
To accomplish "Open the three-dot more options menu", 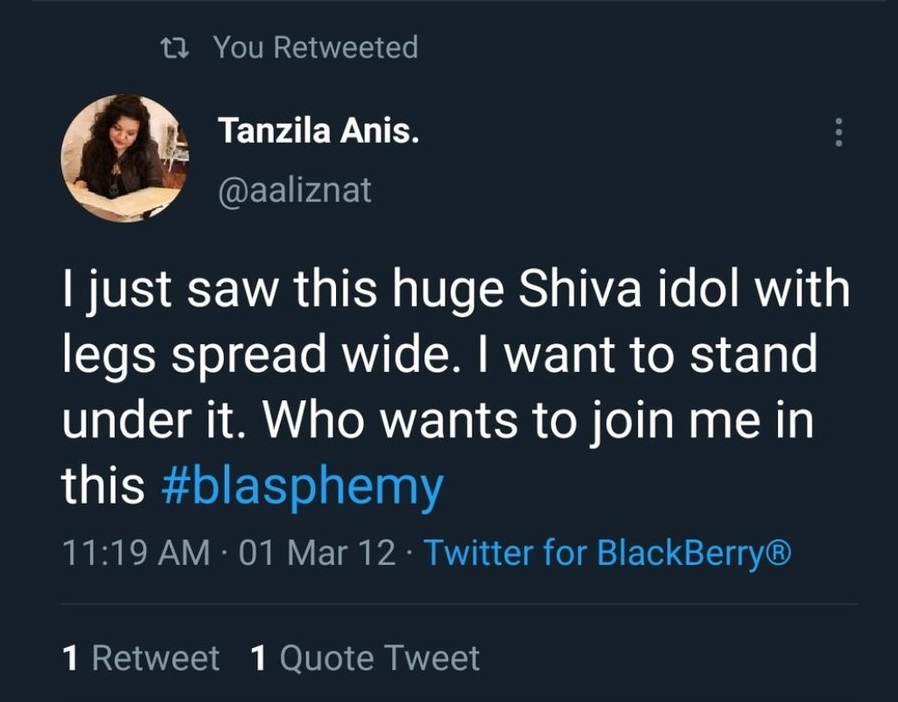I will click(x=838, y=132).
